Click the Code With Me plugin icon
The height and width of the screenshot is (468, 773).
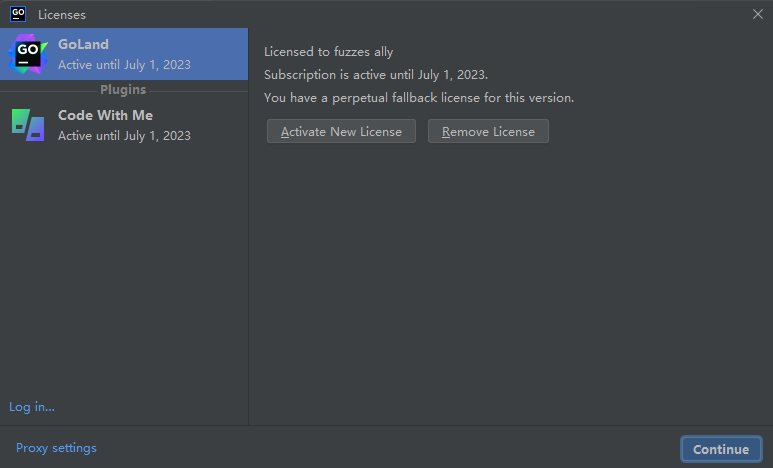(x=28, y=125)
